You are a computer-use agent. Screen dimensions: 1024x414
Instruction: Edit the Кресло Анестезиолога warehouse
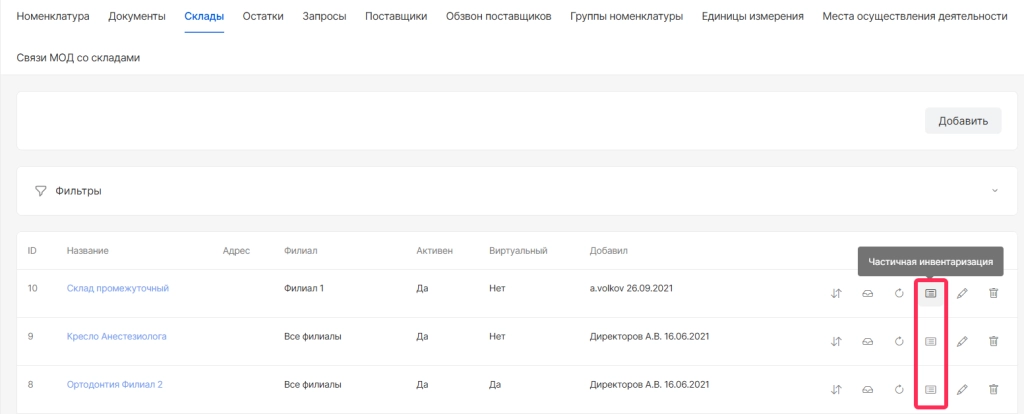tap(962, 341)
